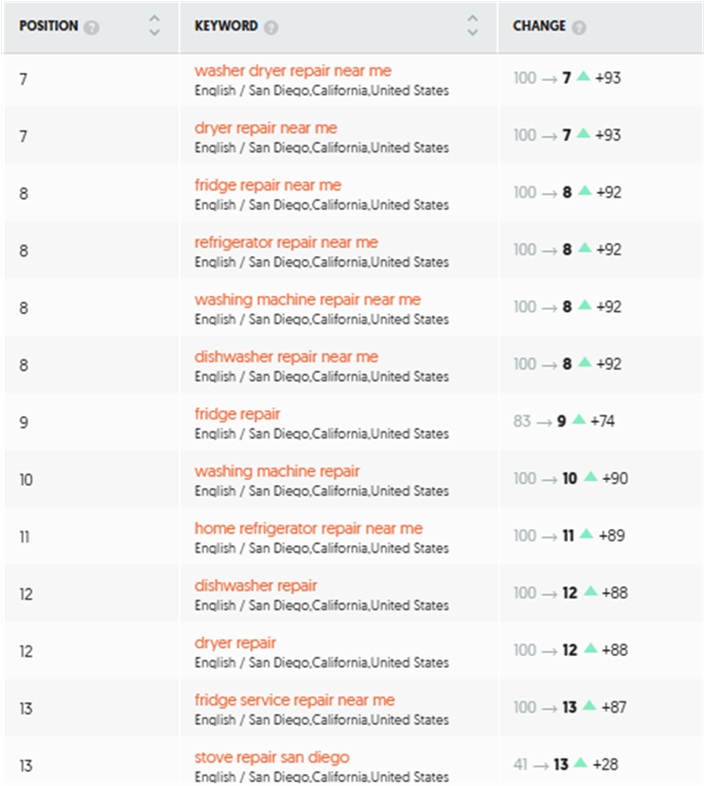This screenshot has height=786, width=705.
Task: Open 'dishwasher repair near me' keyword
Action: click(x=286, y=356)
